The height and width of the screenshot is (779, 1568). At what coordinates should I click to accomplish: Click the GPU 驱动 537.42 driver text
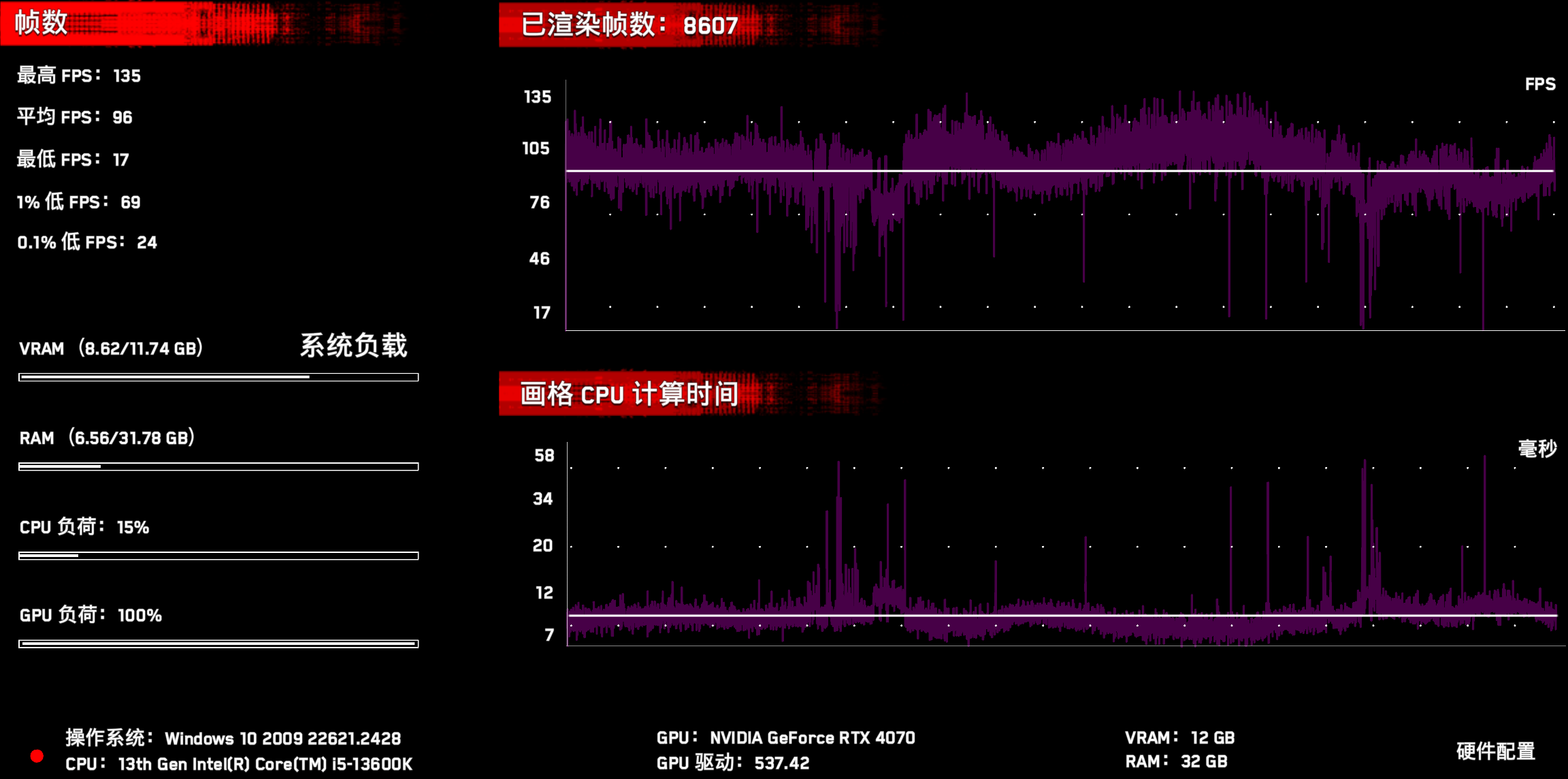733,763
